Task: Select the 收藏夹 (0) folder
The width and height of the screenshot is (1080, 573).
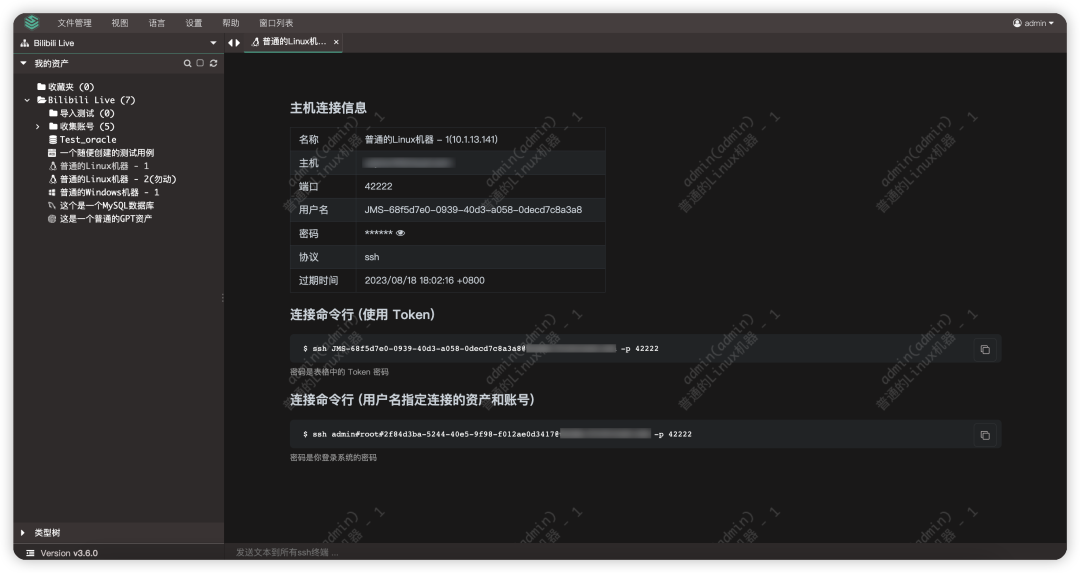Action: tap(70, 87)
